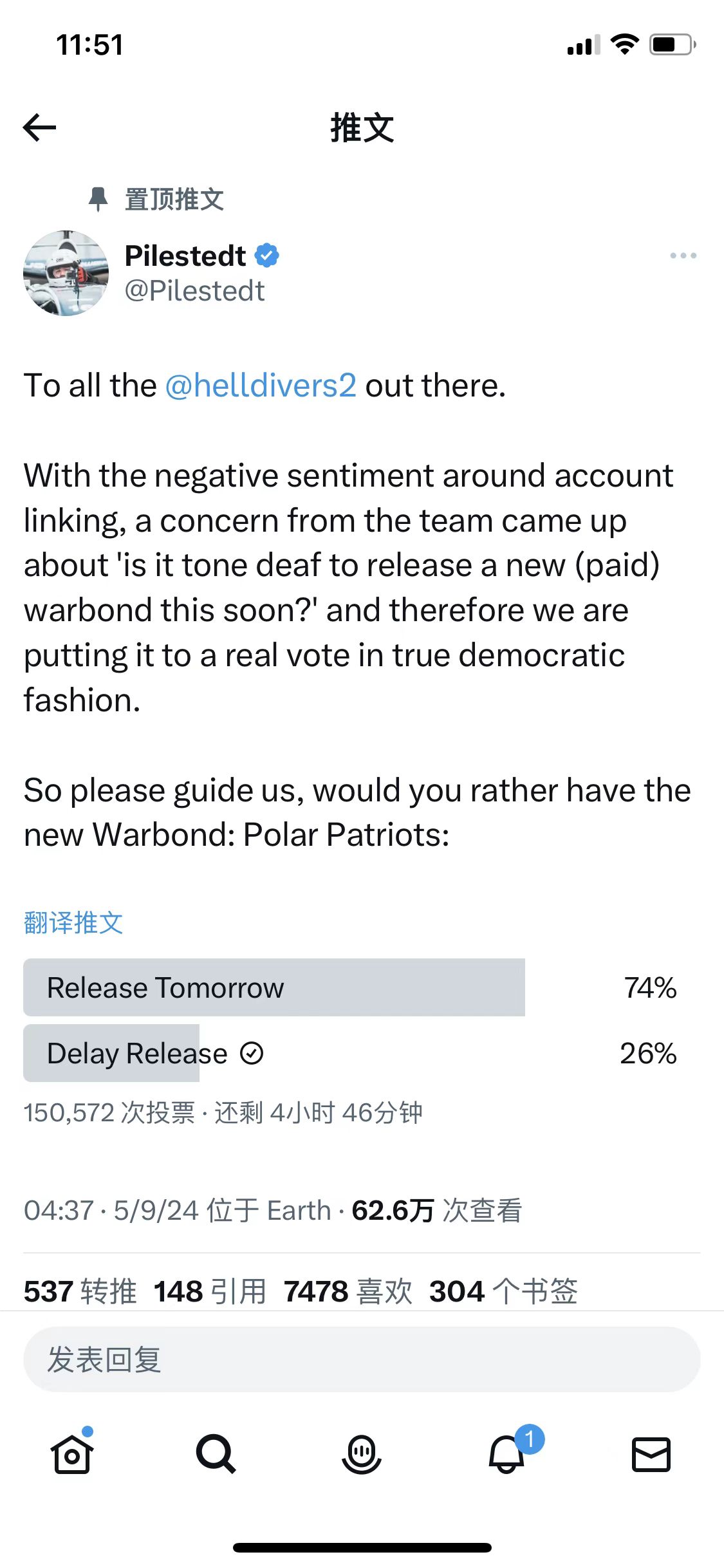Tap 翻译推文 to translate the tweet
Viewport: 724px width, 1568px height.
[73, 922]
